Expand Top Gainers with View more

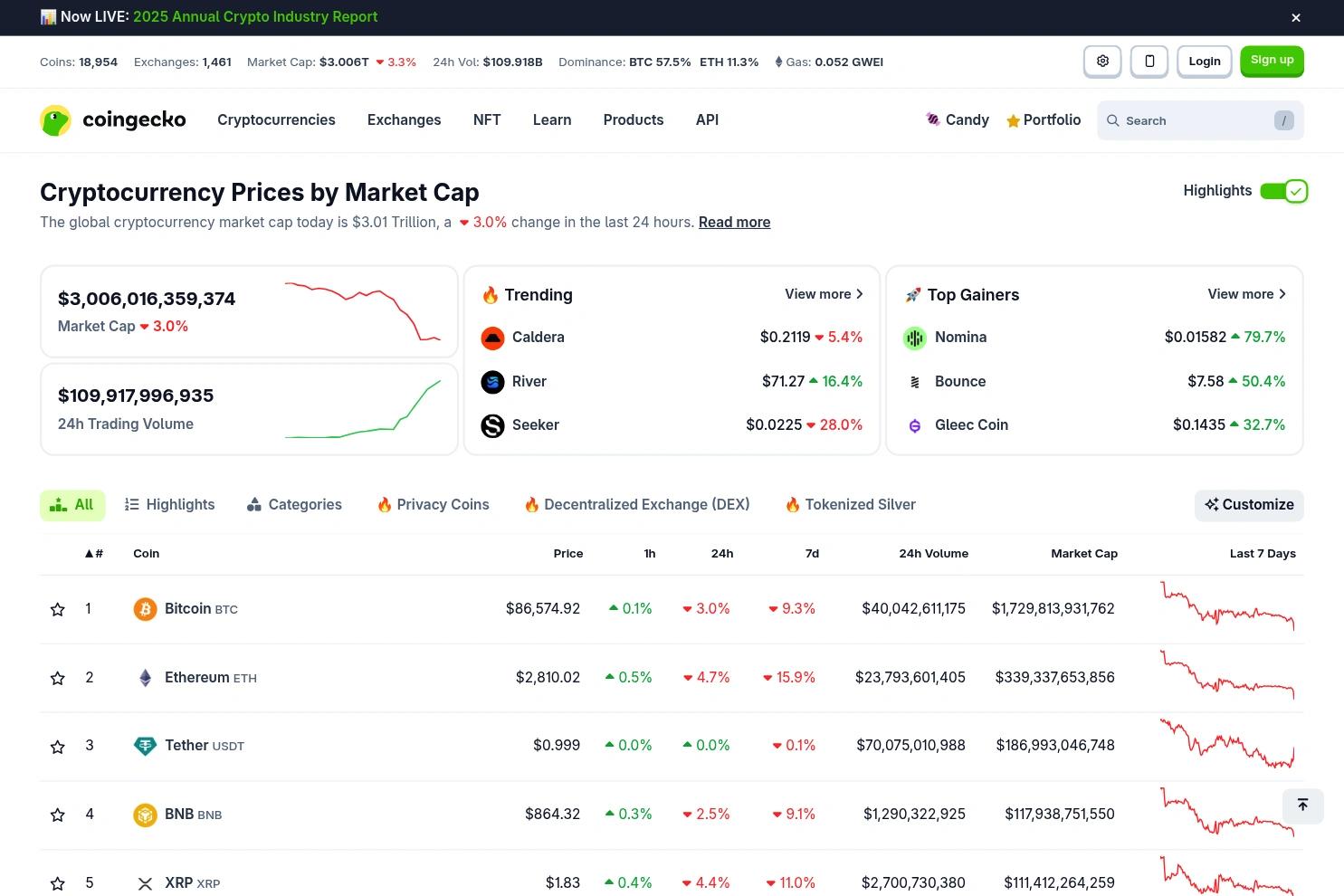point(1246,294)
